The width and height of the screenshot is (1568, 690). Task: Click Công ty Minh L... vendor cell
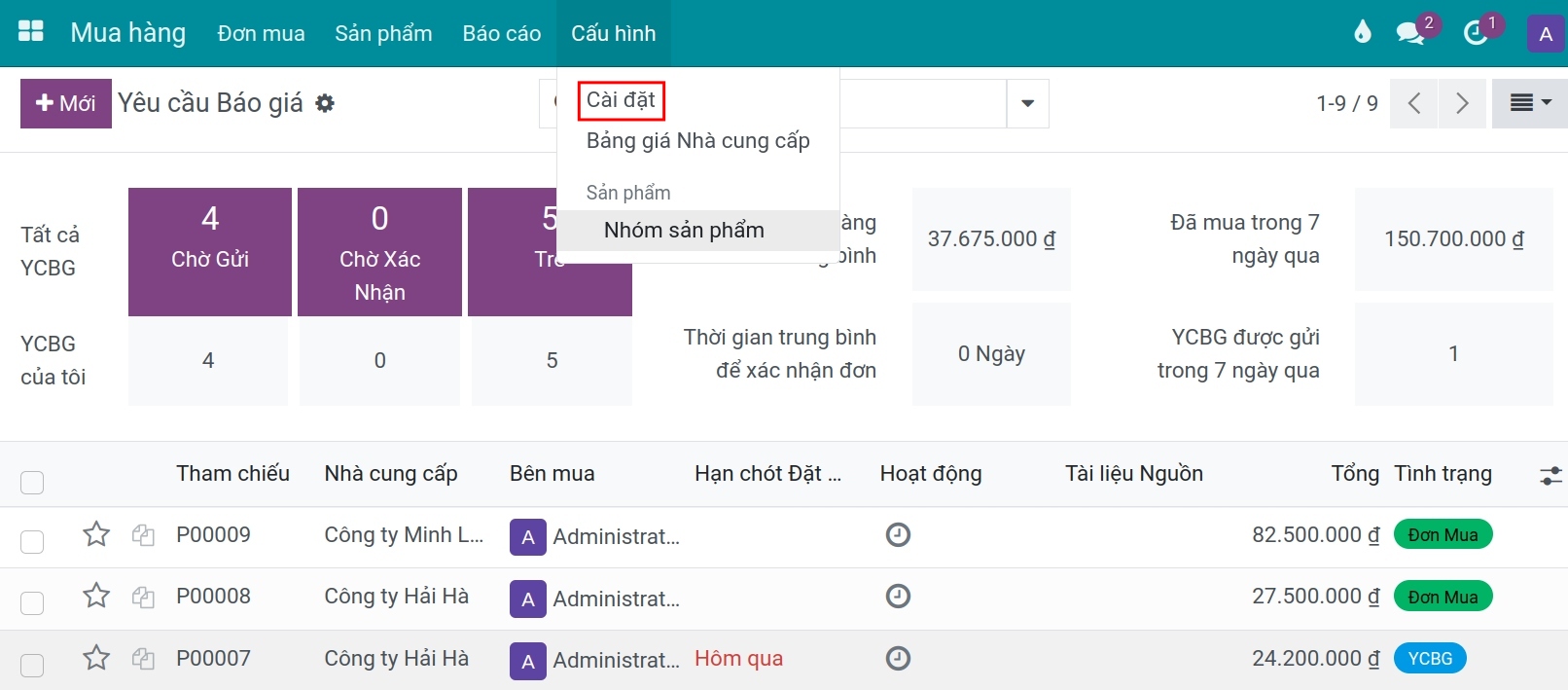[x=404, y=535]
